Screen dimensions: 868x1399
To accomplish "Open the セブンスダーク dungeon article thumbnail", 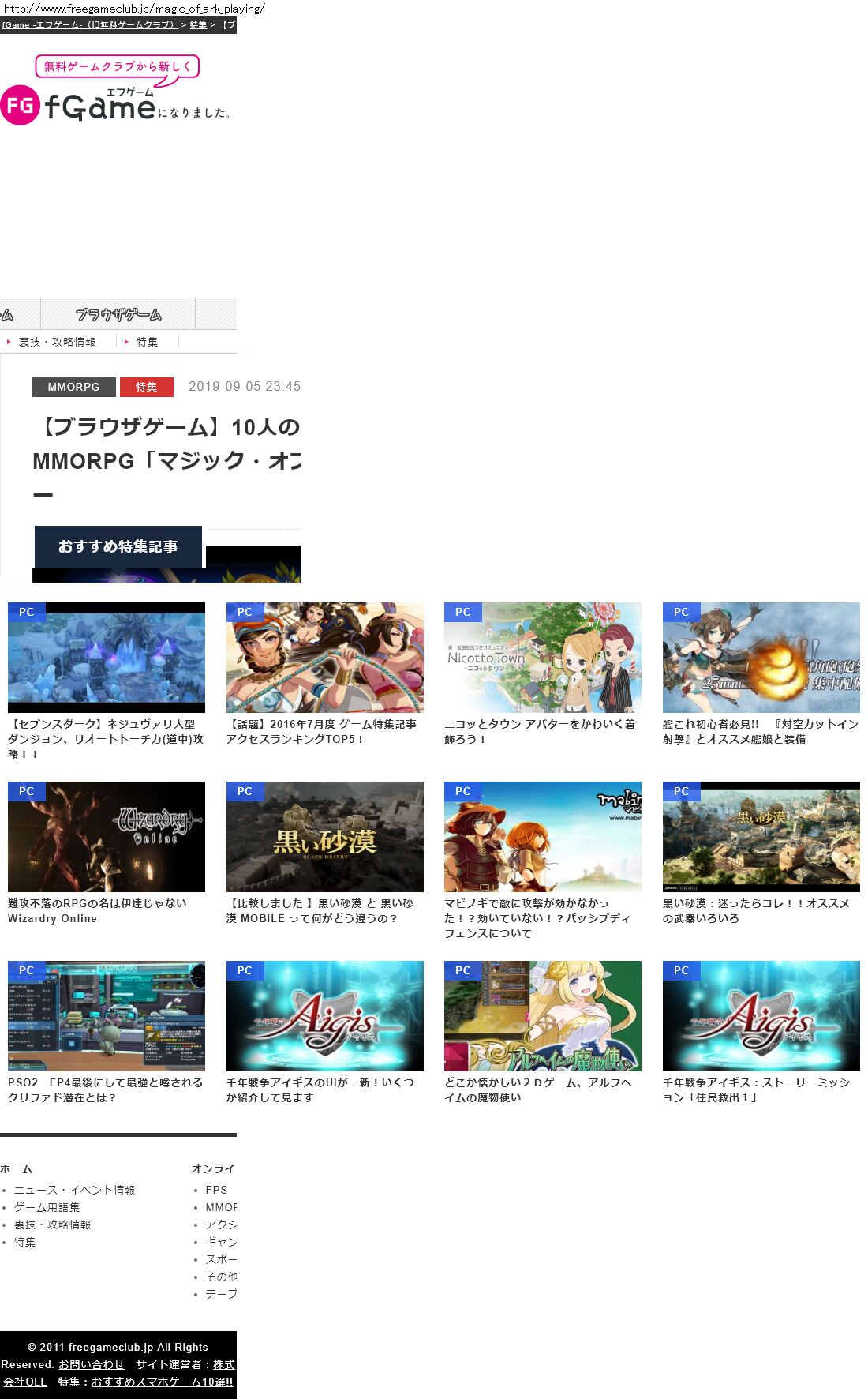I will (x=107, y=658).
